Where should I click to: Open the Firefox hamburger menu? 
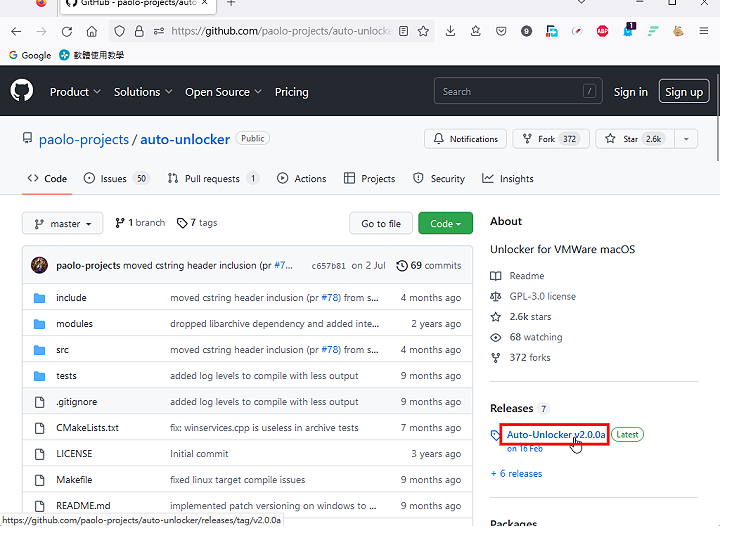pos(704,31)
